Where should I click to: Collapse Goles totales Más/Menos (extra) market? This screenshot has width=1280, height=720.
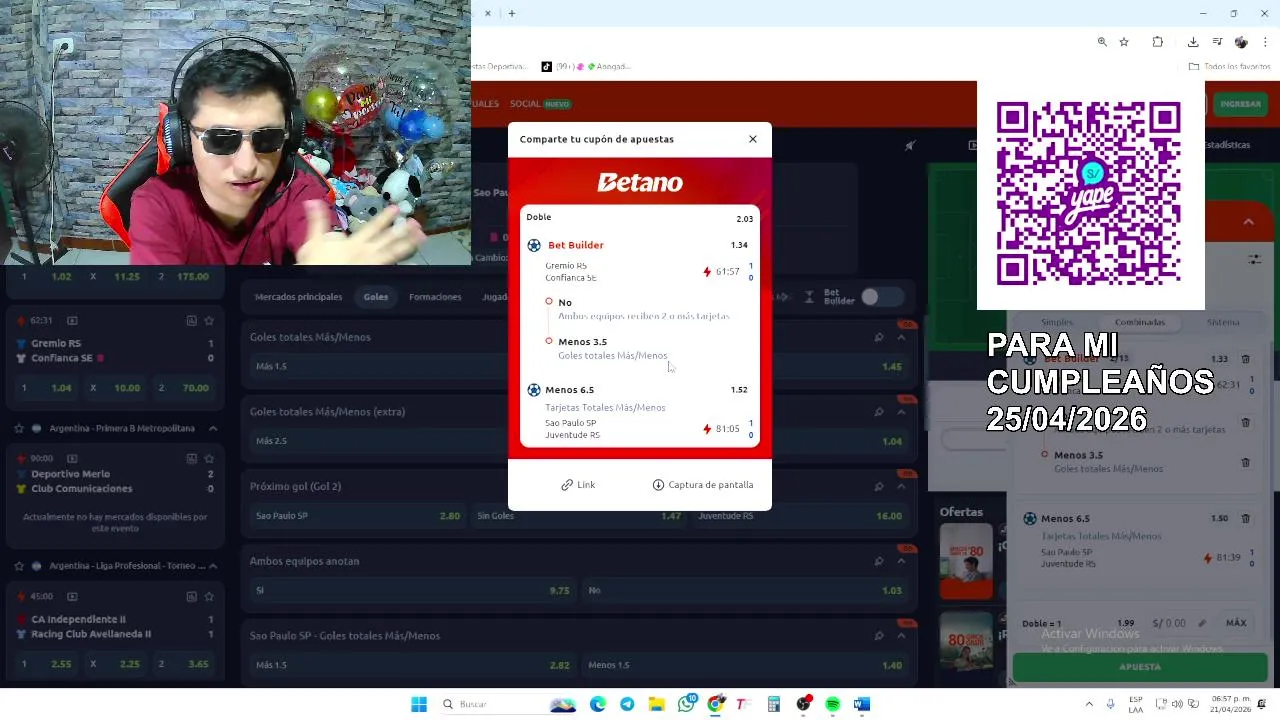[901, 412]
